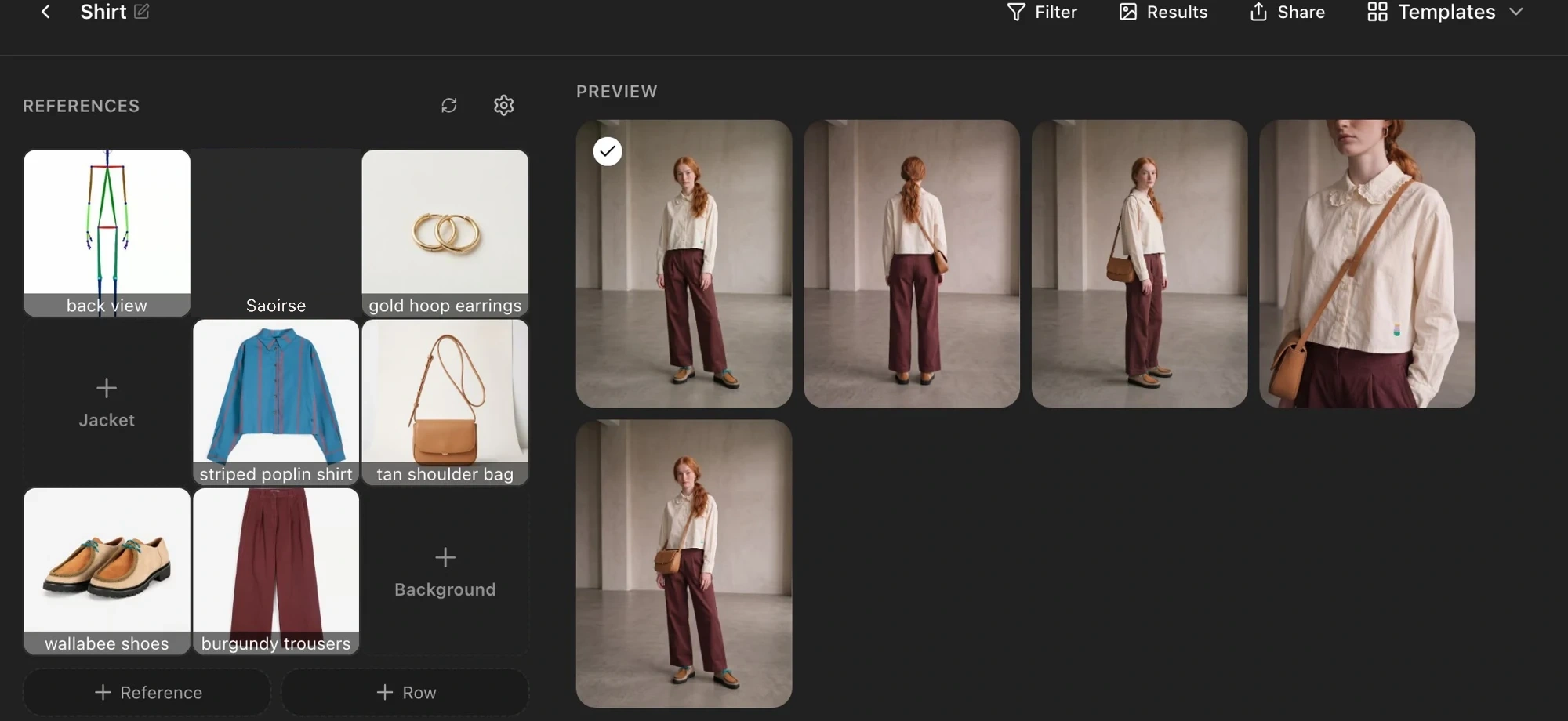Image resolution: width=1568 pixels, height=721 pixels.
Task: Click the Share upload icon
Action: point(1258,12)
